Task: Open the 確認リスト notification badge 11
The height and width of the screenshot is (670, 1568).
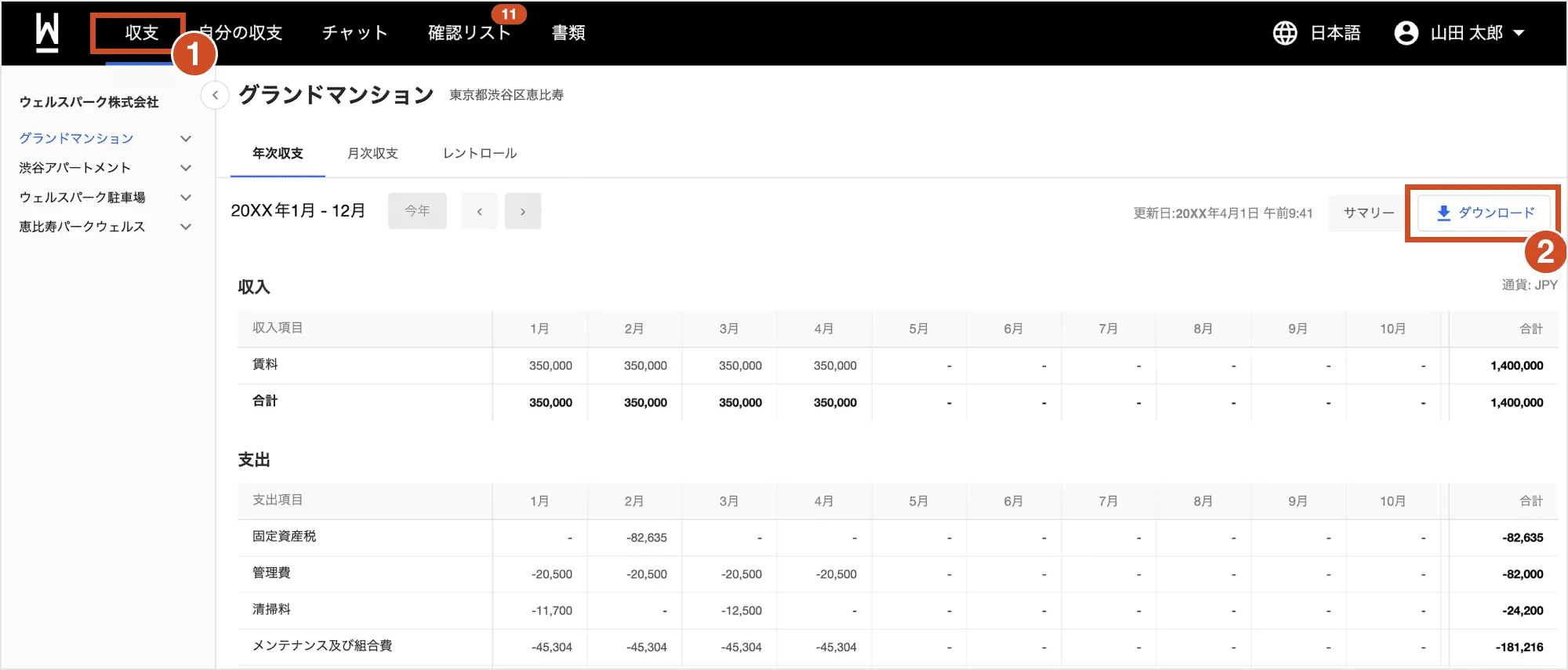Action: point(509,14)
